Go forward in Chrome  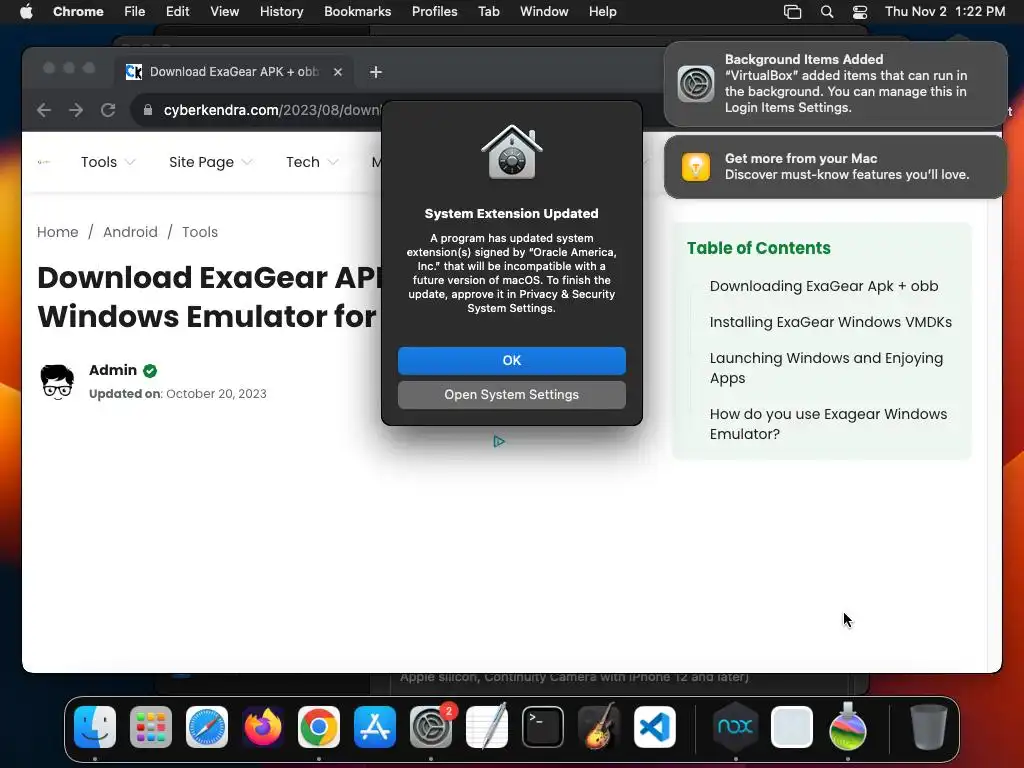(x=76, y=110)
